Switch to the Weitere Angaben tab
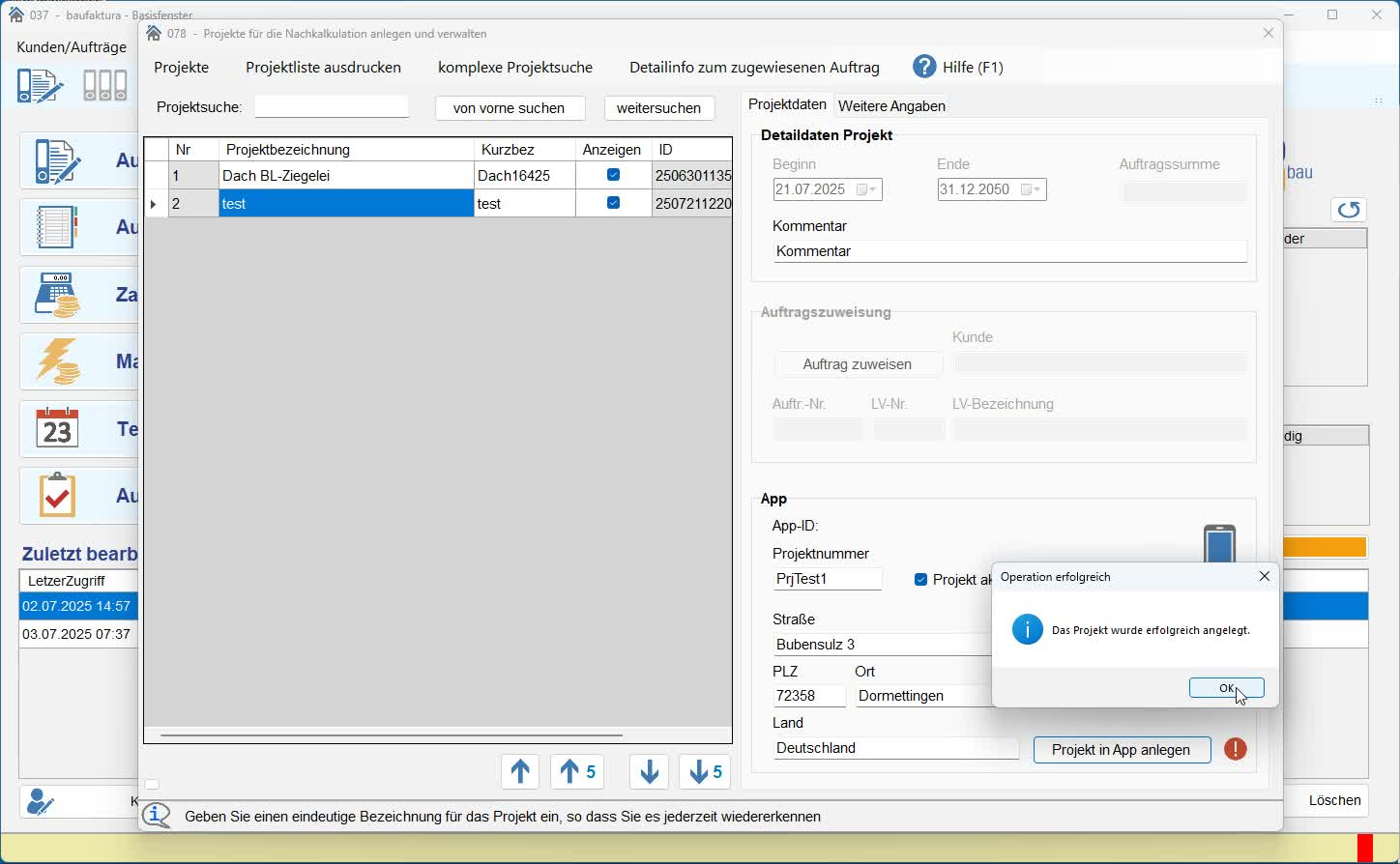The width and height of the screenshot is (1400, 864). [x=892, y=106]
